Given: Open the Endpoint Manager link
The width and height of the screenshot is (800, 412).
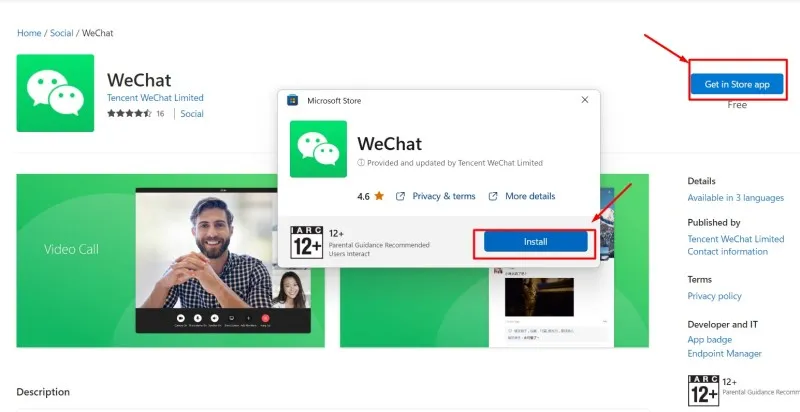Looking at the screenshot, I should coord(724,353).
